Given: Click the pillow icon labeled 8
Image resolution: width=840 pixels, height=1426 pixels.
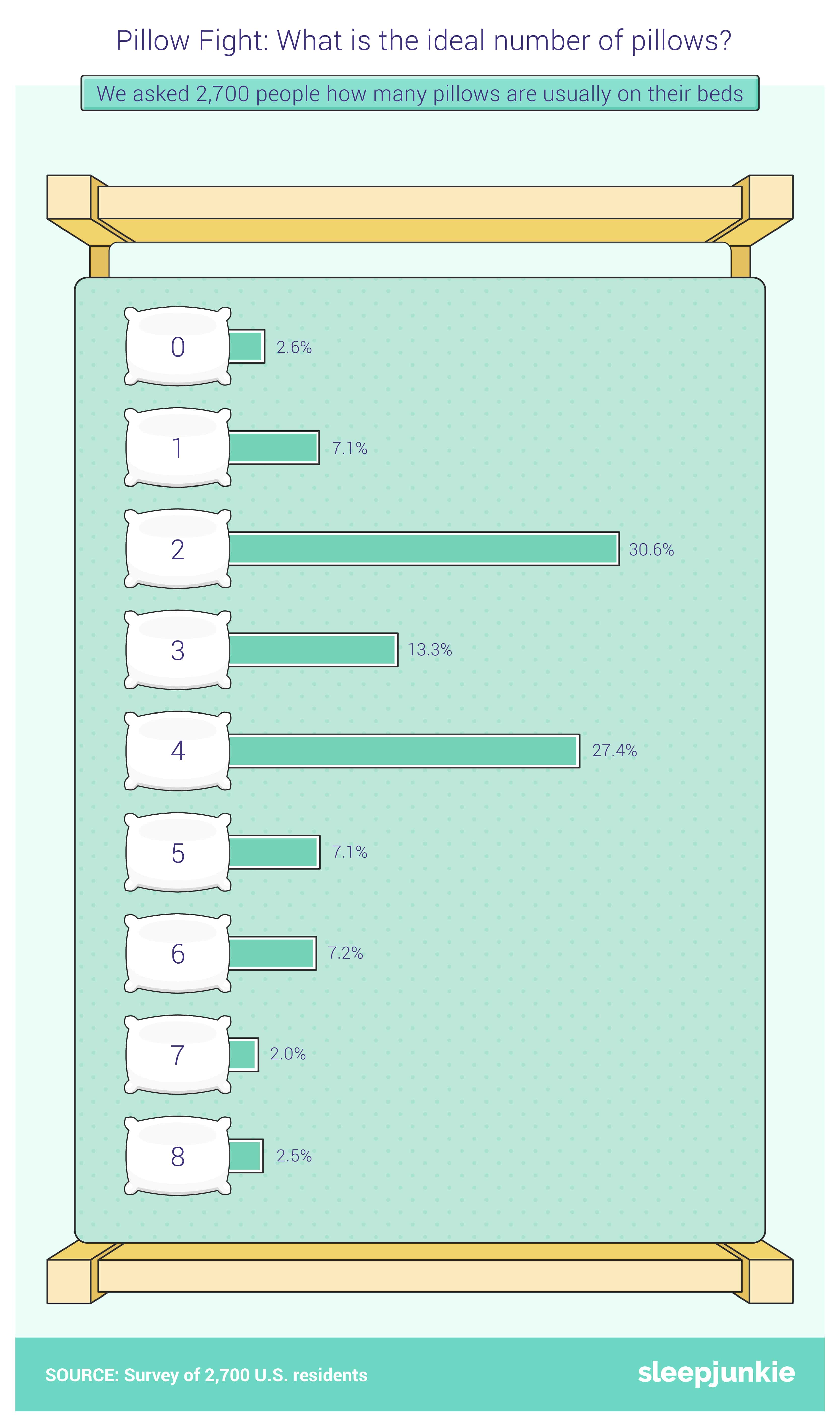Looking at the screenshot, I should click(177, 1155).
